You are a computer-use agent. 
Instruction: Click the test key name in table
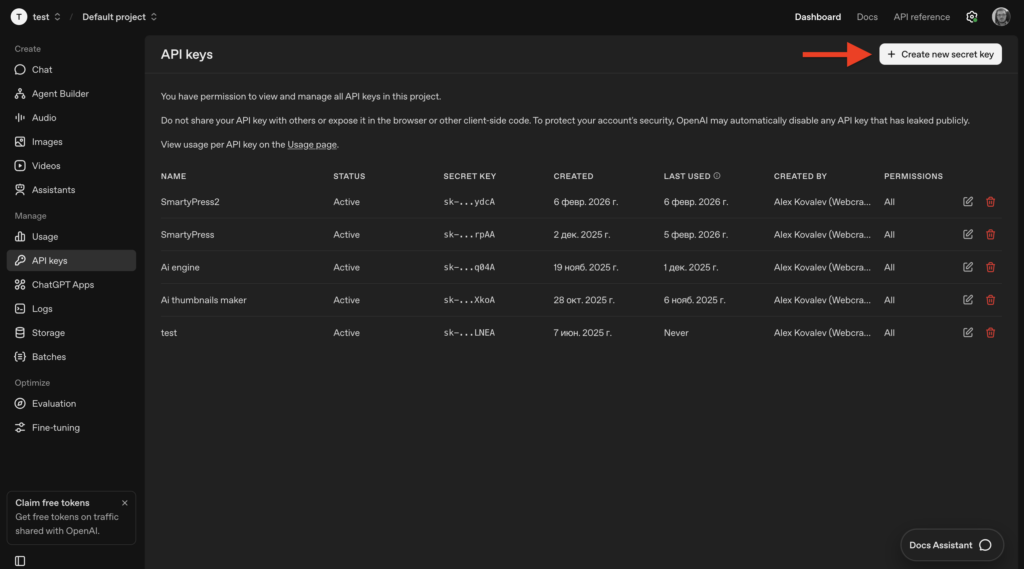168,333
